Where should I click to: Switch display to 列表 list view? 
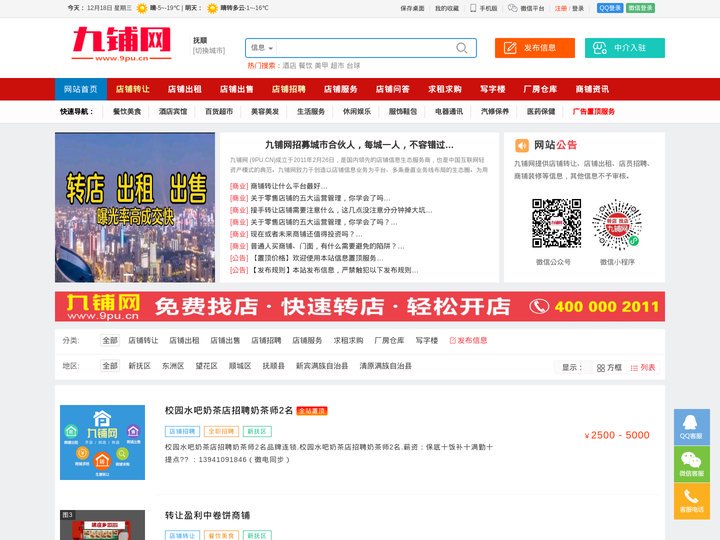point(643,368)
